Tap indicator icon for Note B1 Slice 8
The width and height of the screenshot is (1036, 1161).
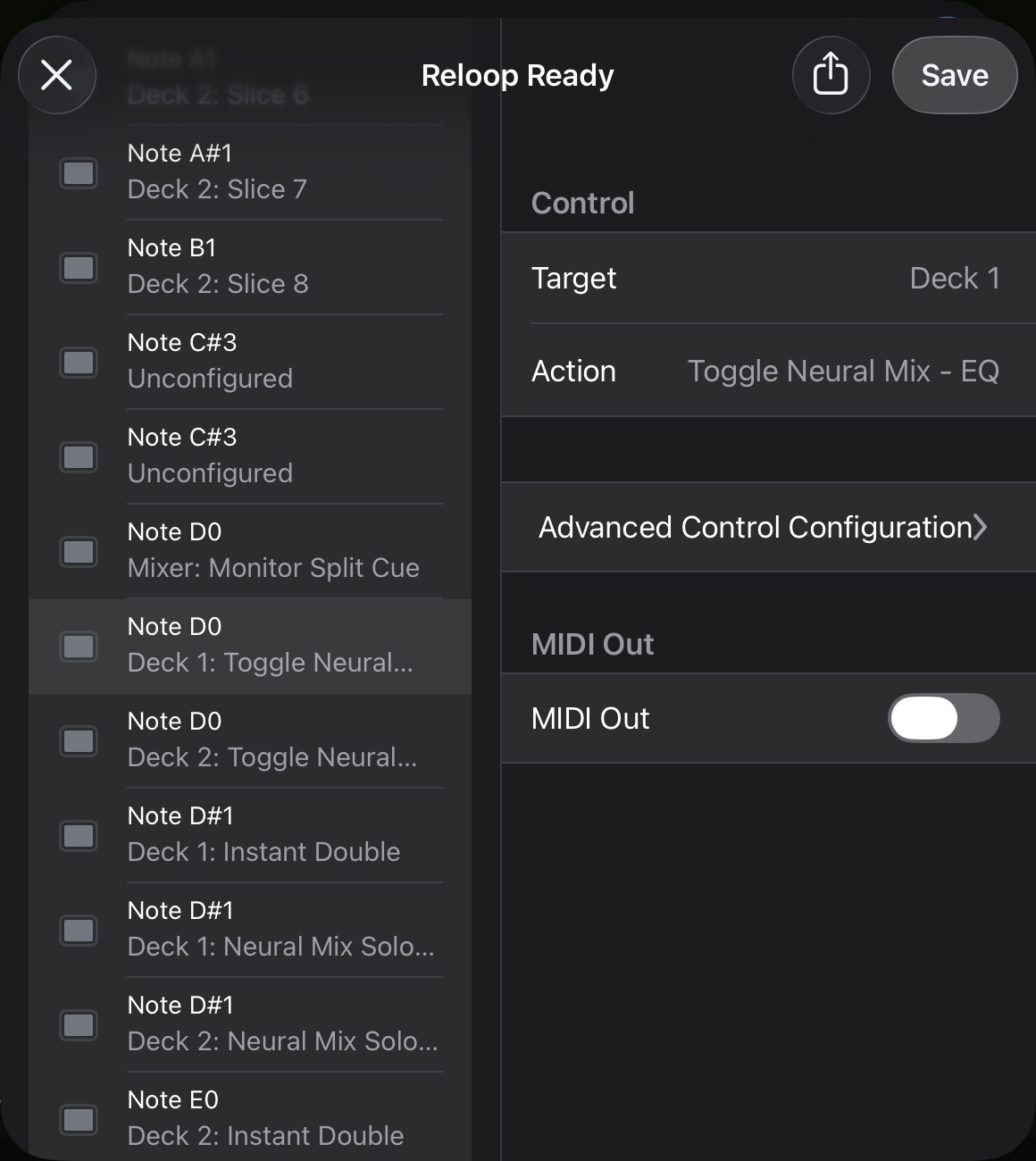point(79,267)
